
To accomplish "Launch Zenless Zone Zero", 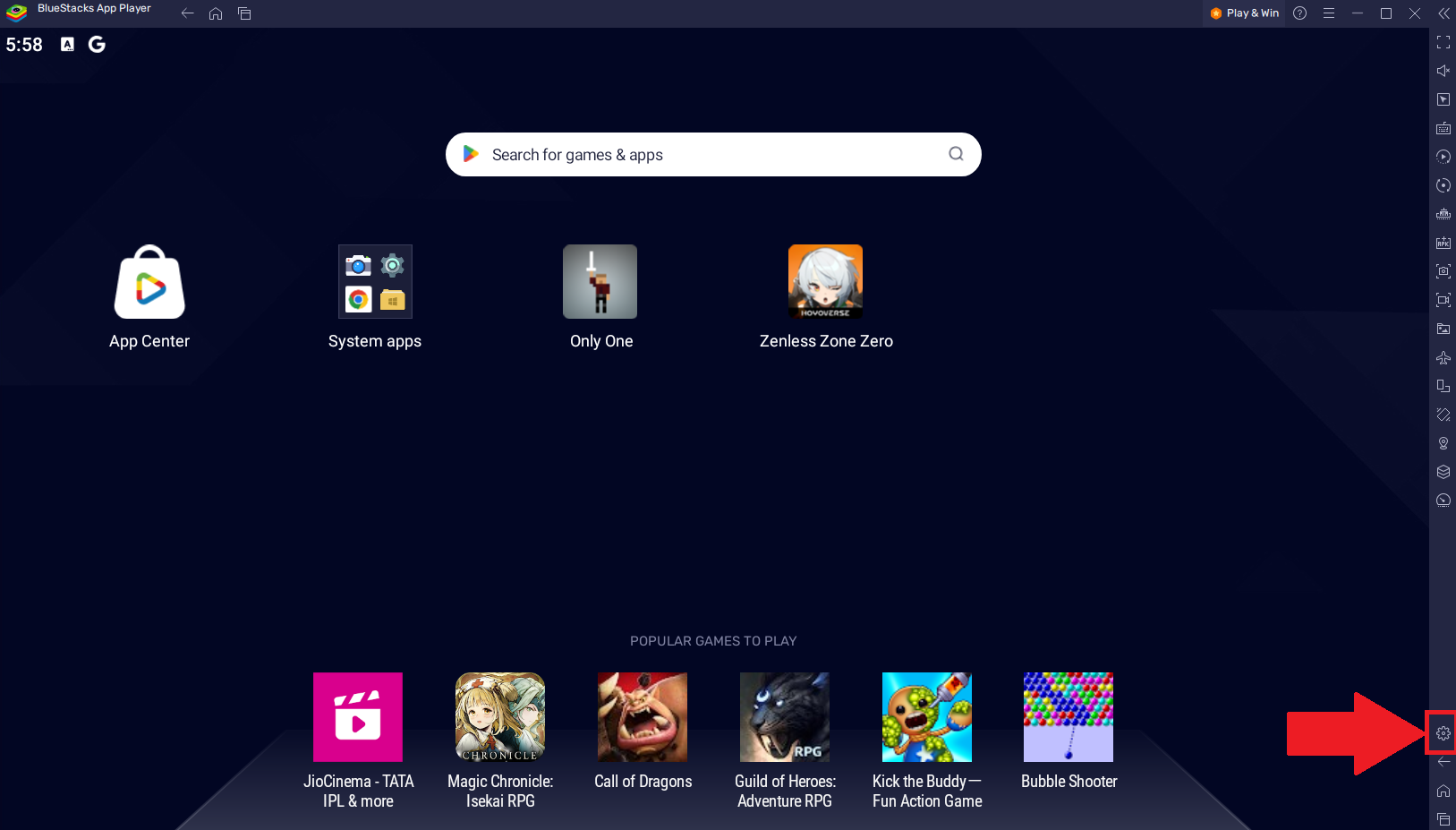I will click(825, 282).
